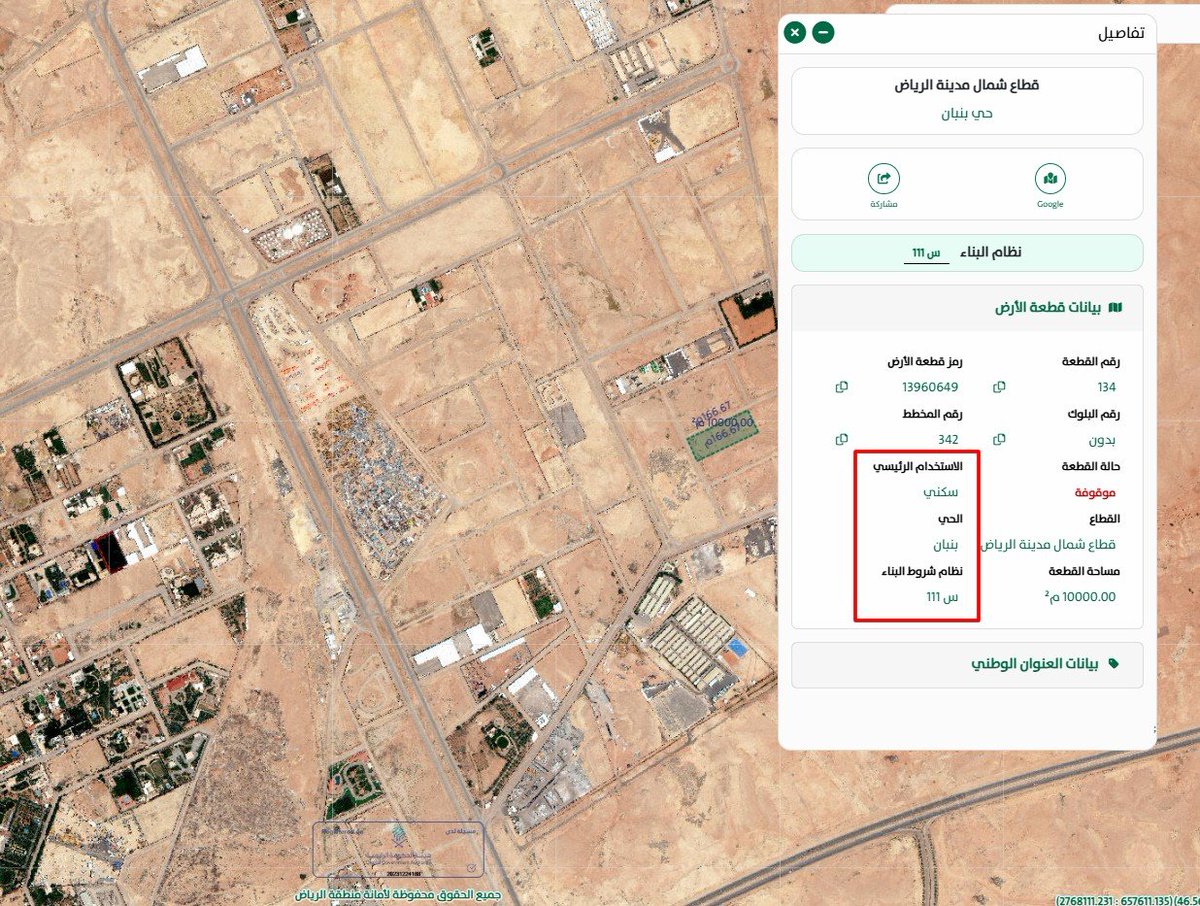The image size is (1200, 906).
Task: Copy plan number 342
Action: tap(841, 439)
